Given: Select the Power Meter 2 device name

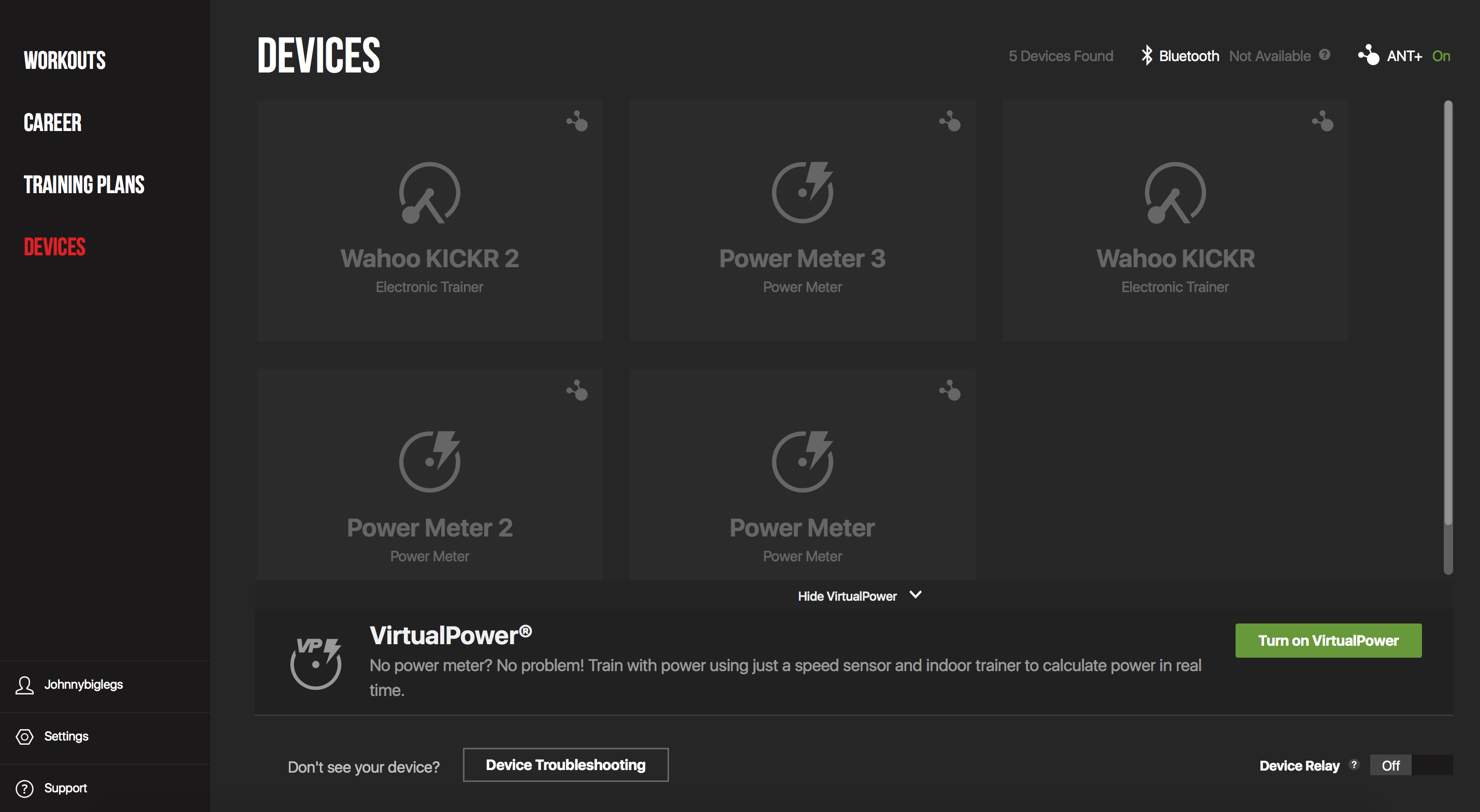Looking at the screenshot, I should pyautogui.click(x=430, y=528).
